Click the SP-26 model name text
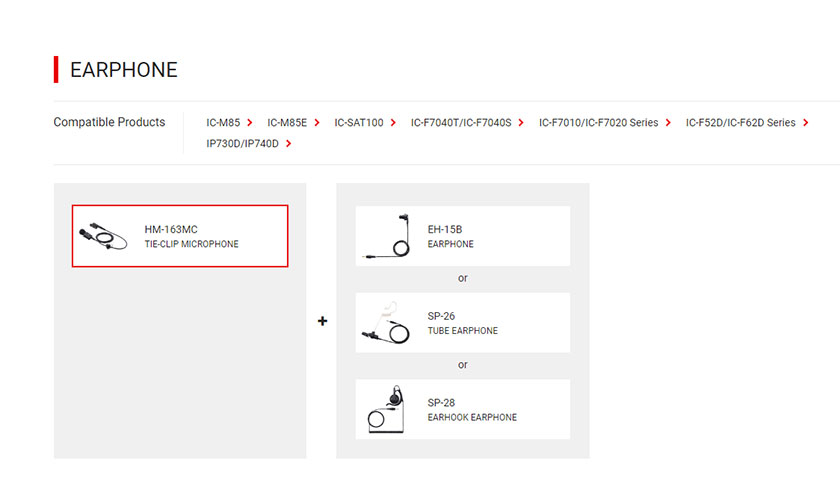The image size is (840, 487). click(441, 316)
